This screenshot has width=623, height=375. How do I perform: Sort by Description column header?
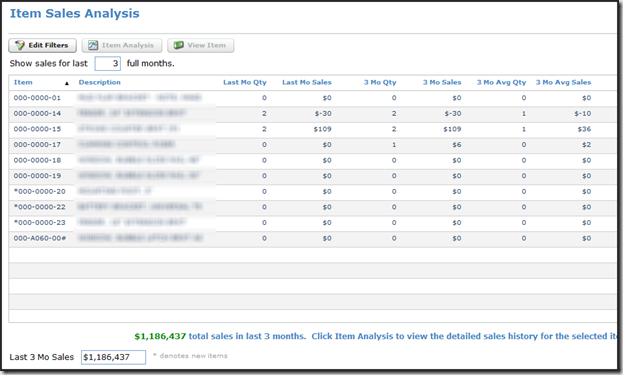99,82
